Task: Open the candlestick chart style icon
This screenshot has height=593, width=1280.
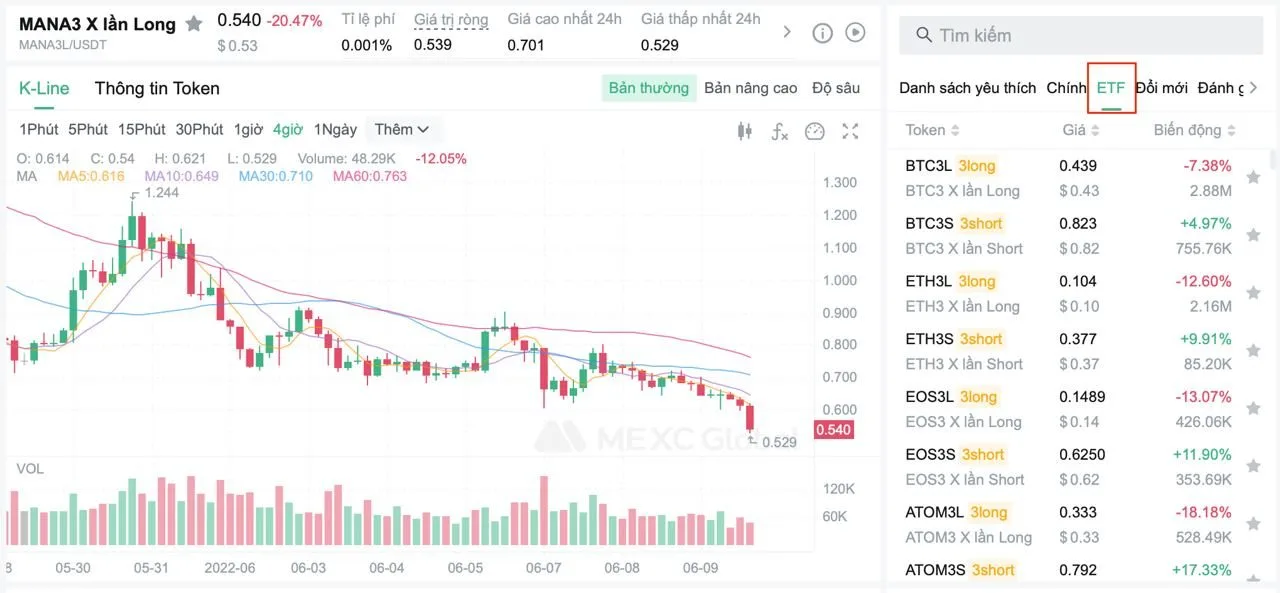Action: (x=744, y=131)
